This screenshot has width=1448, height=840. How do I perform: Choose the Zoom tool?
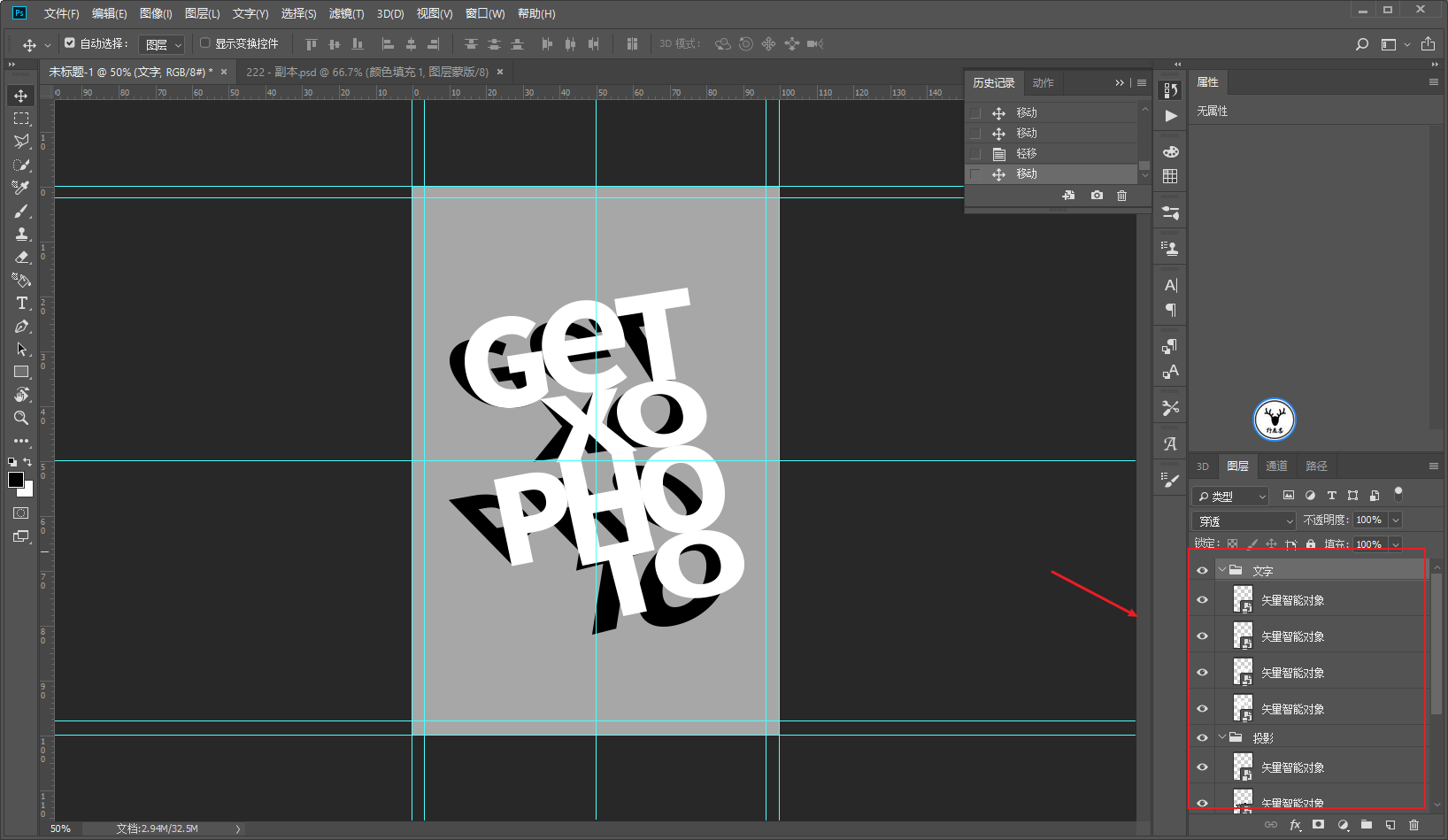tap(21, 418)
